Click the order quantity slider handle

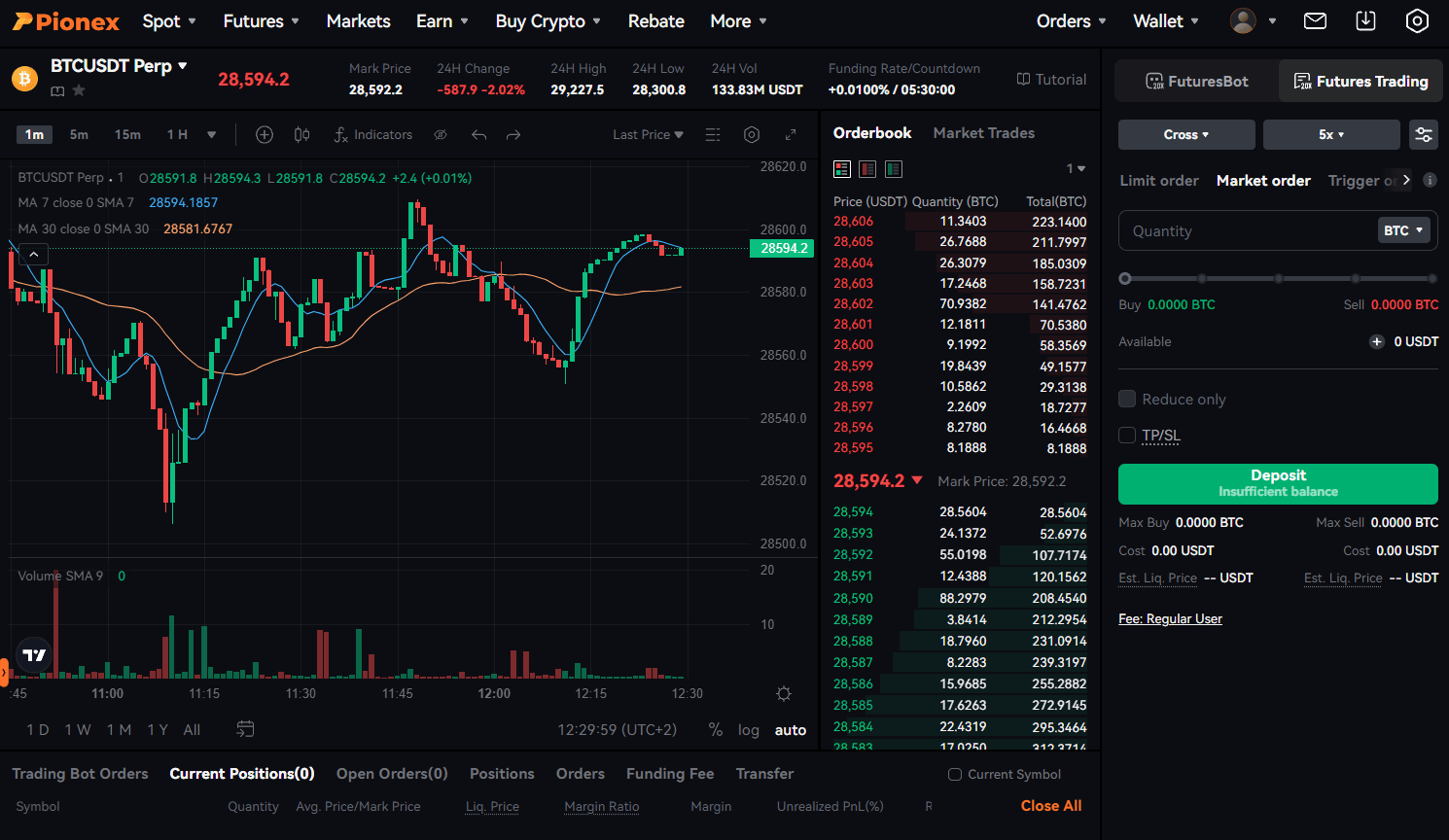(x=1125, y=279)
